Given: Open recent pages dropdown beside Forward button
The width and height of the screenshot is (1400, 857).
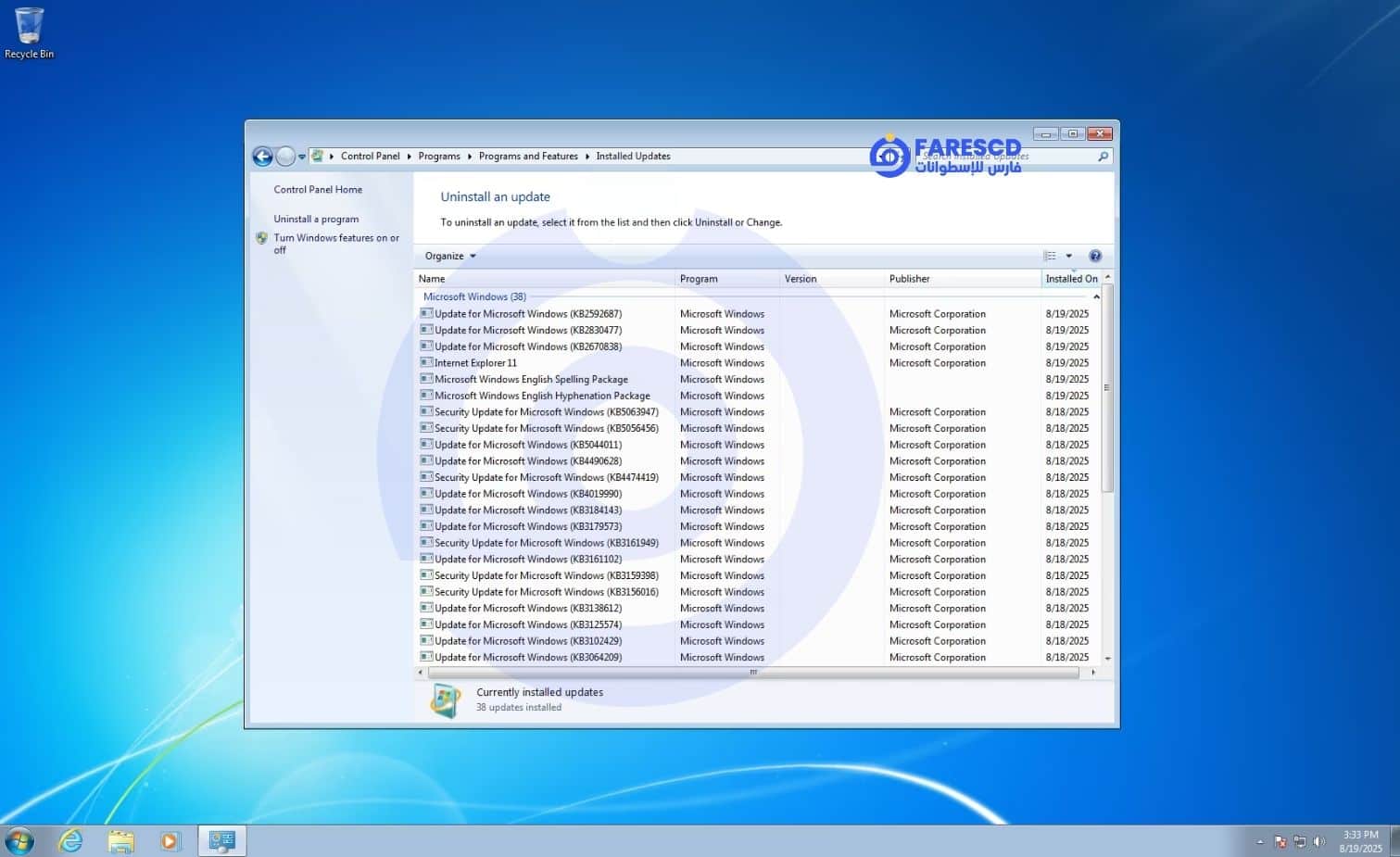Looking at the screenshot, I should (302, 157).
